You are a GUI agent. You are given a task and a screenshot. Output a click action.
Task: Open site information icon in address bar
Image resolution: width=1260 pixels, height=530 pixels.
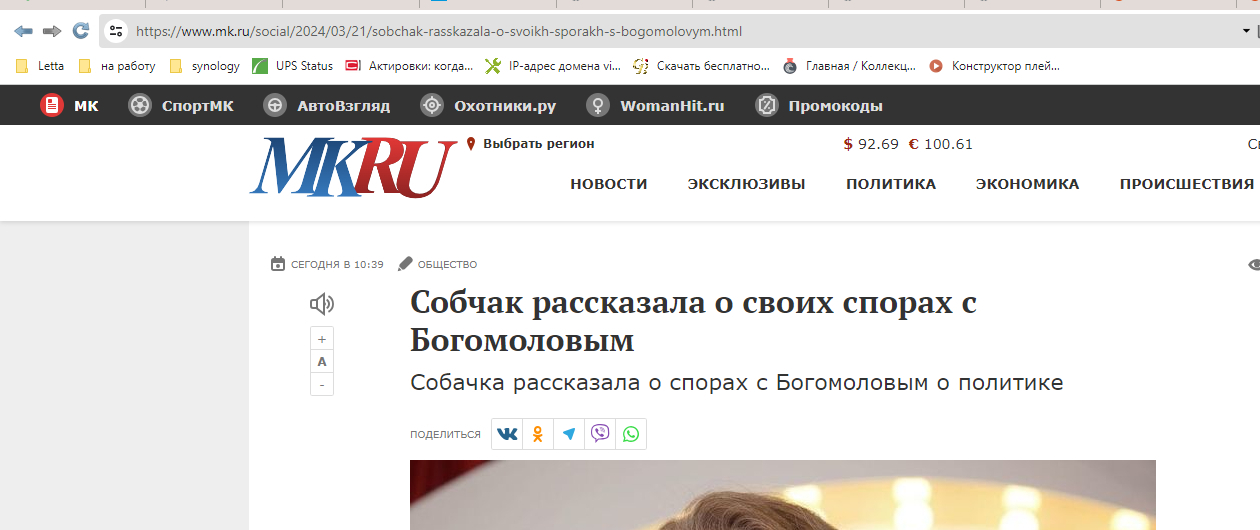tap(116, 31)
